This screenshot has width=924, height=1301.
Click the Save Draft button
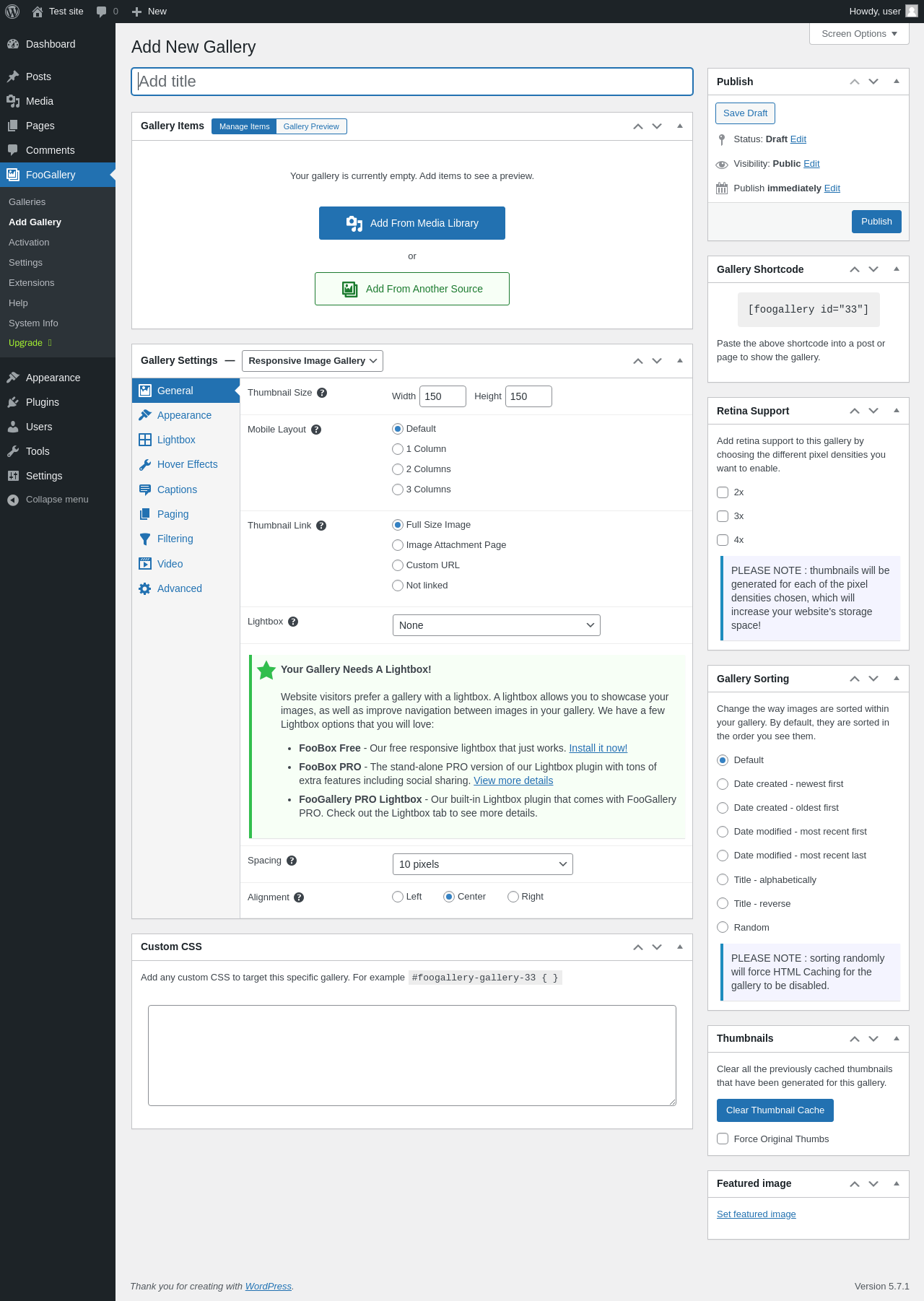(x=745, y=113)
